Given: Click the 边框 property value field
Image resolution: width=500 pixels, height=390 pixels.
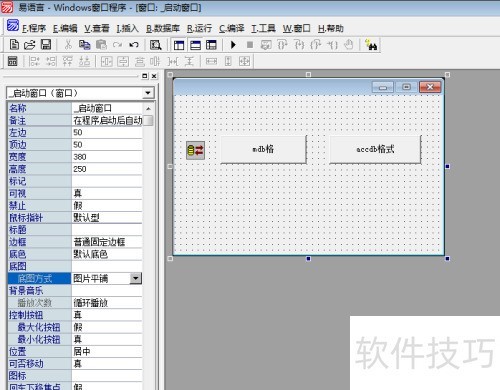Looking at the screenshot, I should pyautogui.click(x=107, y=242).
